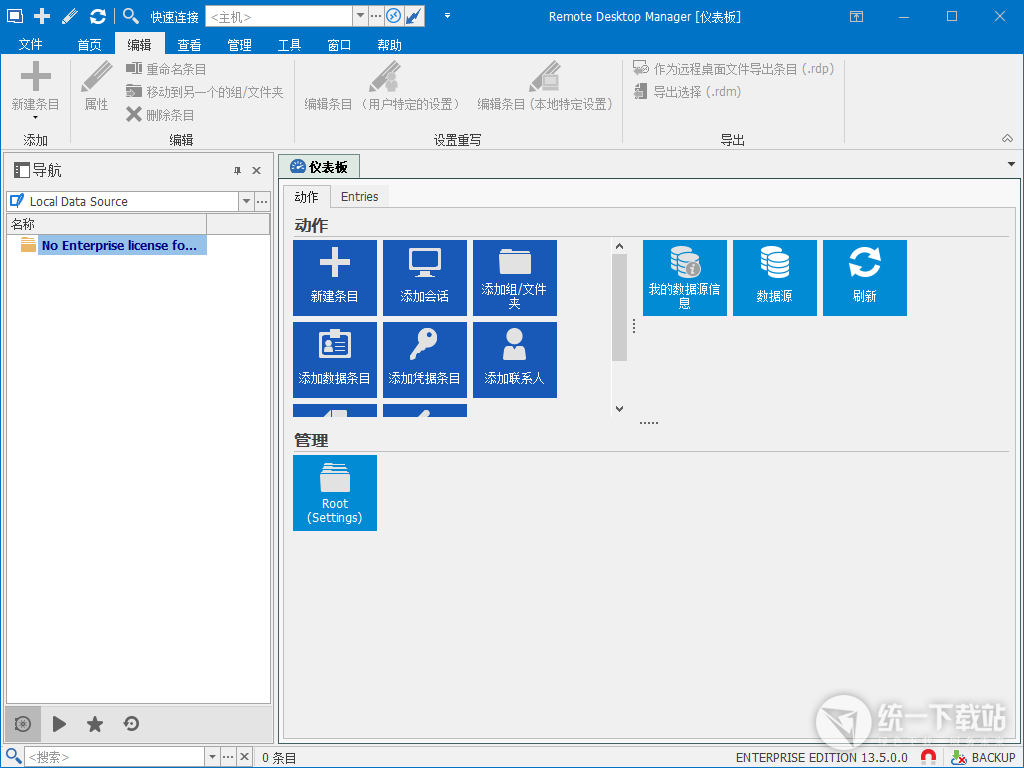Viewport: 1024px width, 768px height.
Task: Click the 添加会话 tile
Action: click(x=425, y=278)
